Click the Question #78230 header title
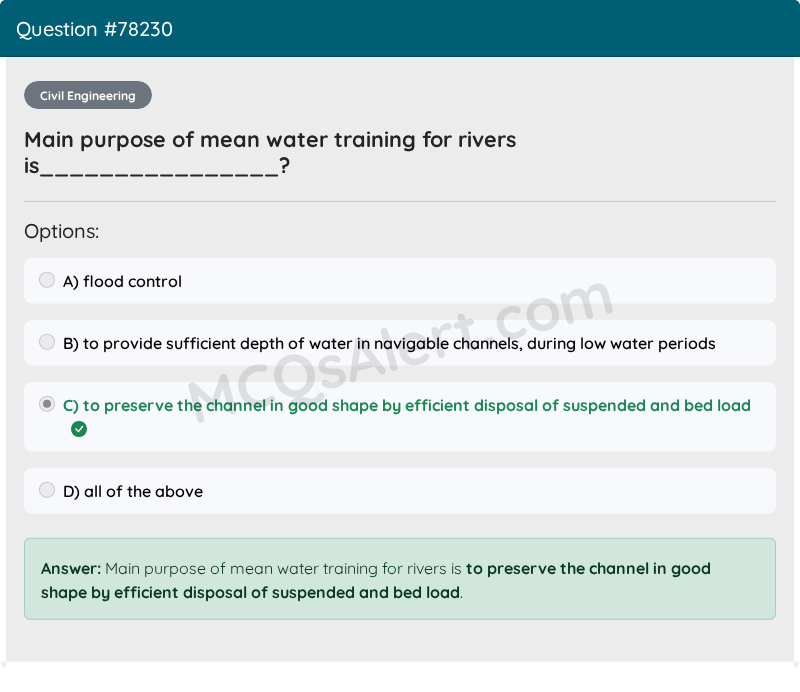Screen dimensions: 800x692 pos(94,30)
